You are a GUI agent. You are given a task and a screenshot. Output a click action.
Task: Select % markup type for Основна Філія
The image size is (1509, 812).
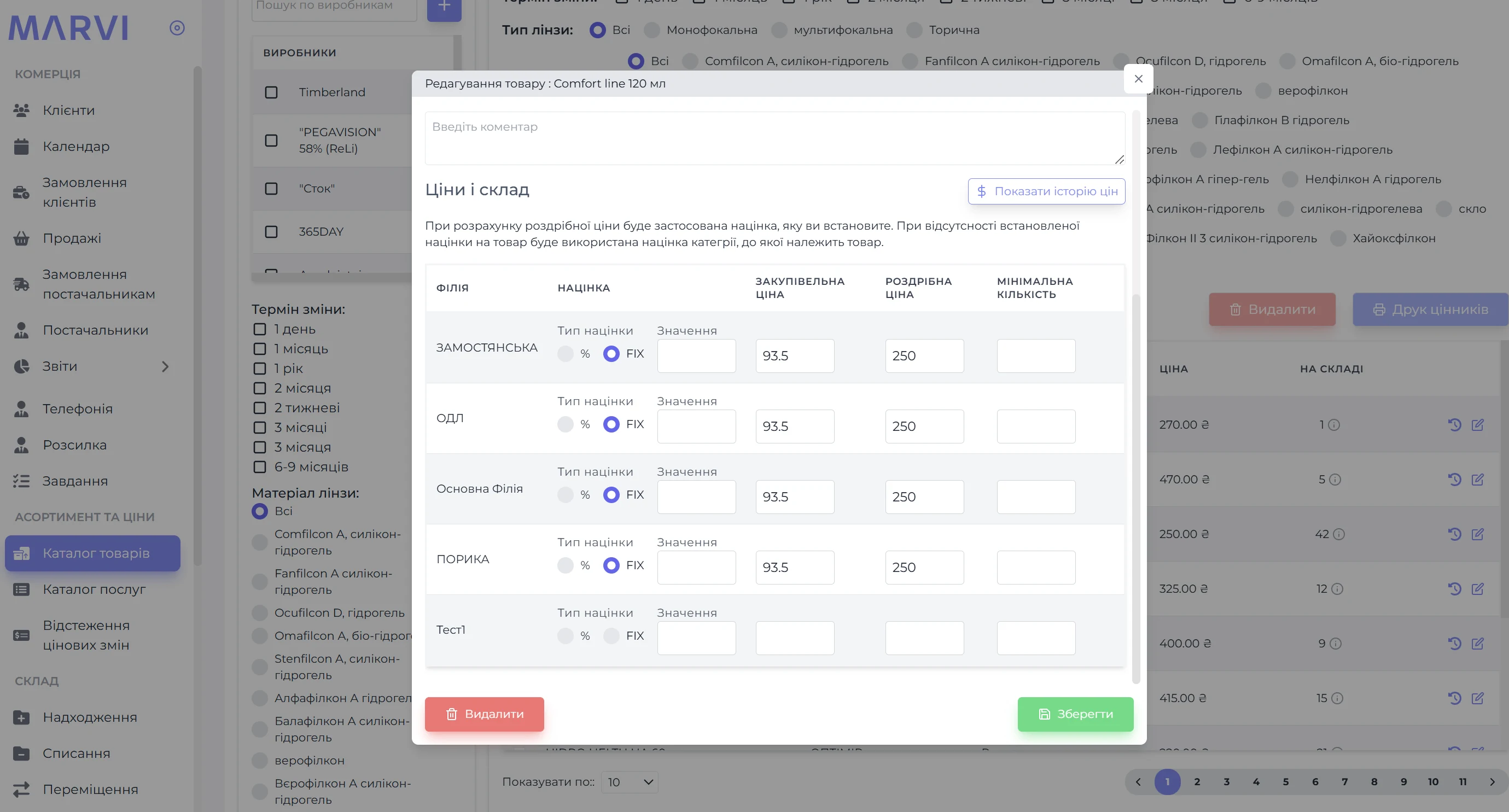(566, 495)
